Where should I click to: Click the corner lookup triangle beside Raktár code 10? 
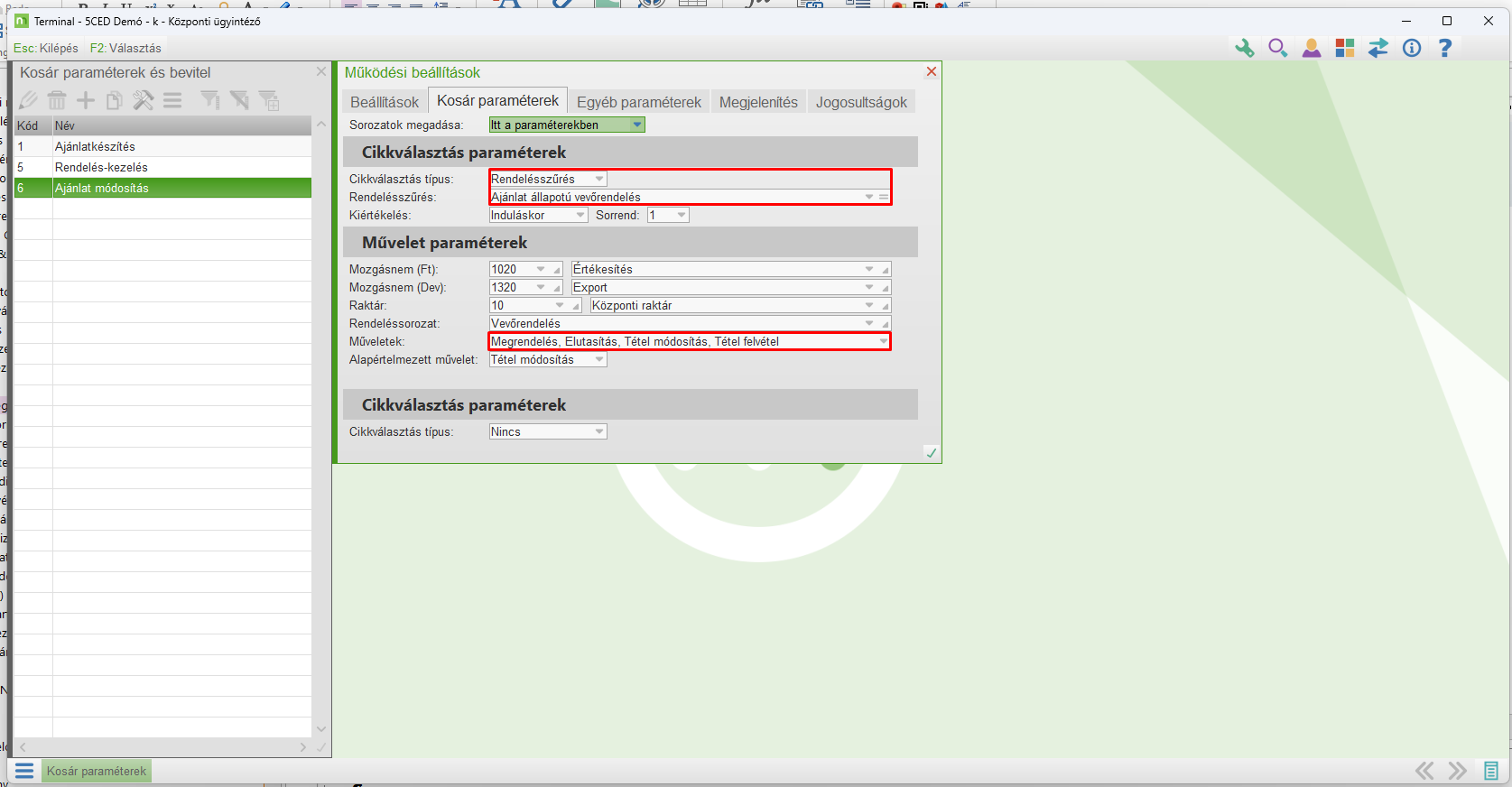click(576, 306)
